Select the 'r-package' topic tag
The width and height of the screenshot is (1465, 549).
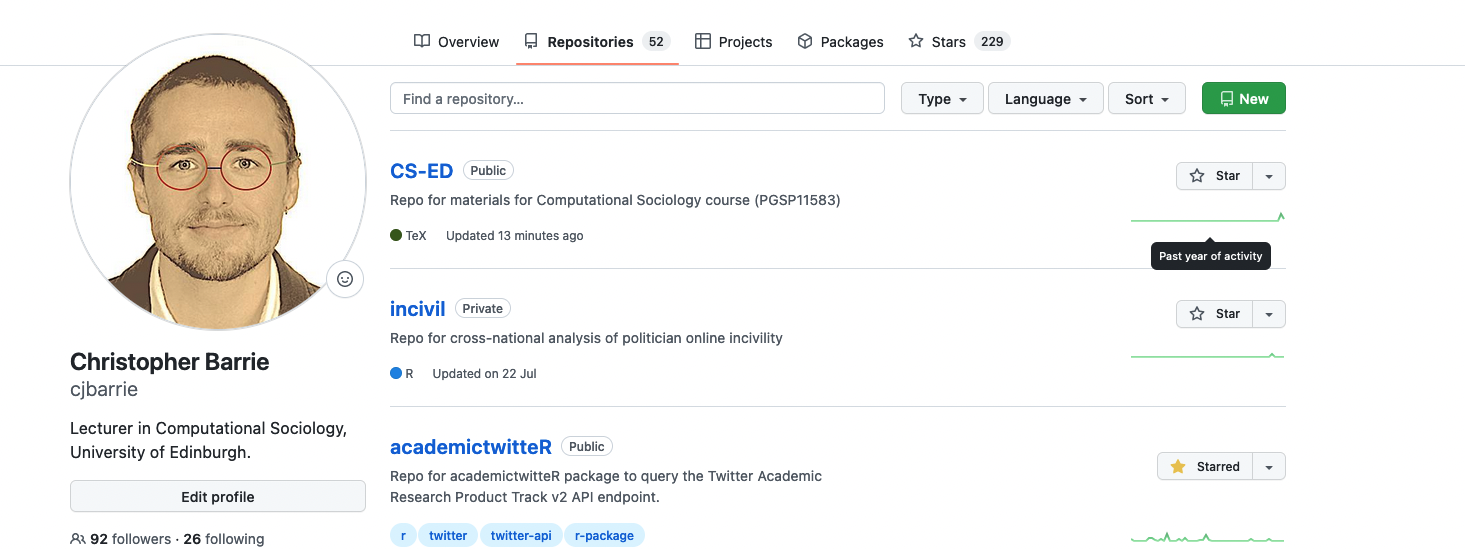click(605, 535)
